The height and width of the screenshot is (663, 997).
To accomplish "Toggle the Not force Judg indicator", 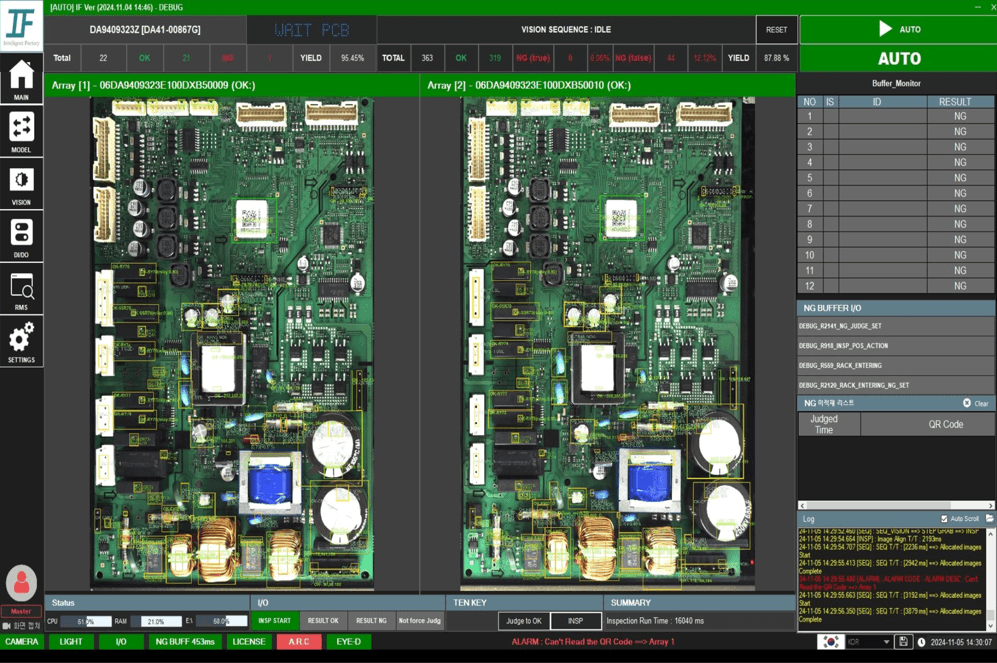I will [x=420, y=620].
